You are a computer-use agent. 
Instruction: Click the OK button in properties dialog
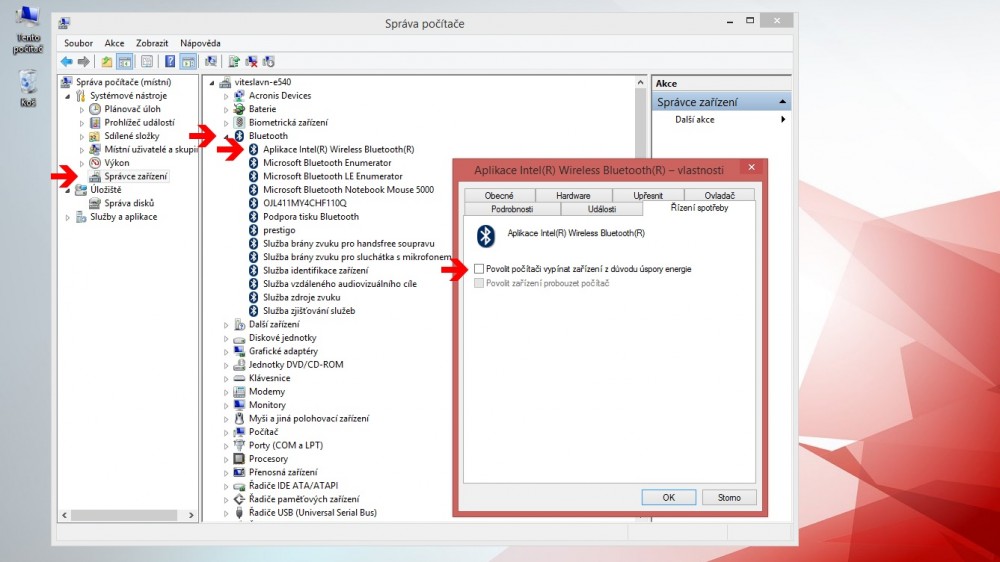pos(668,497)
